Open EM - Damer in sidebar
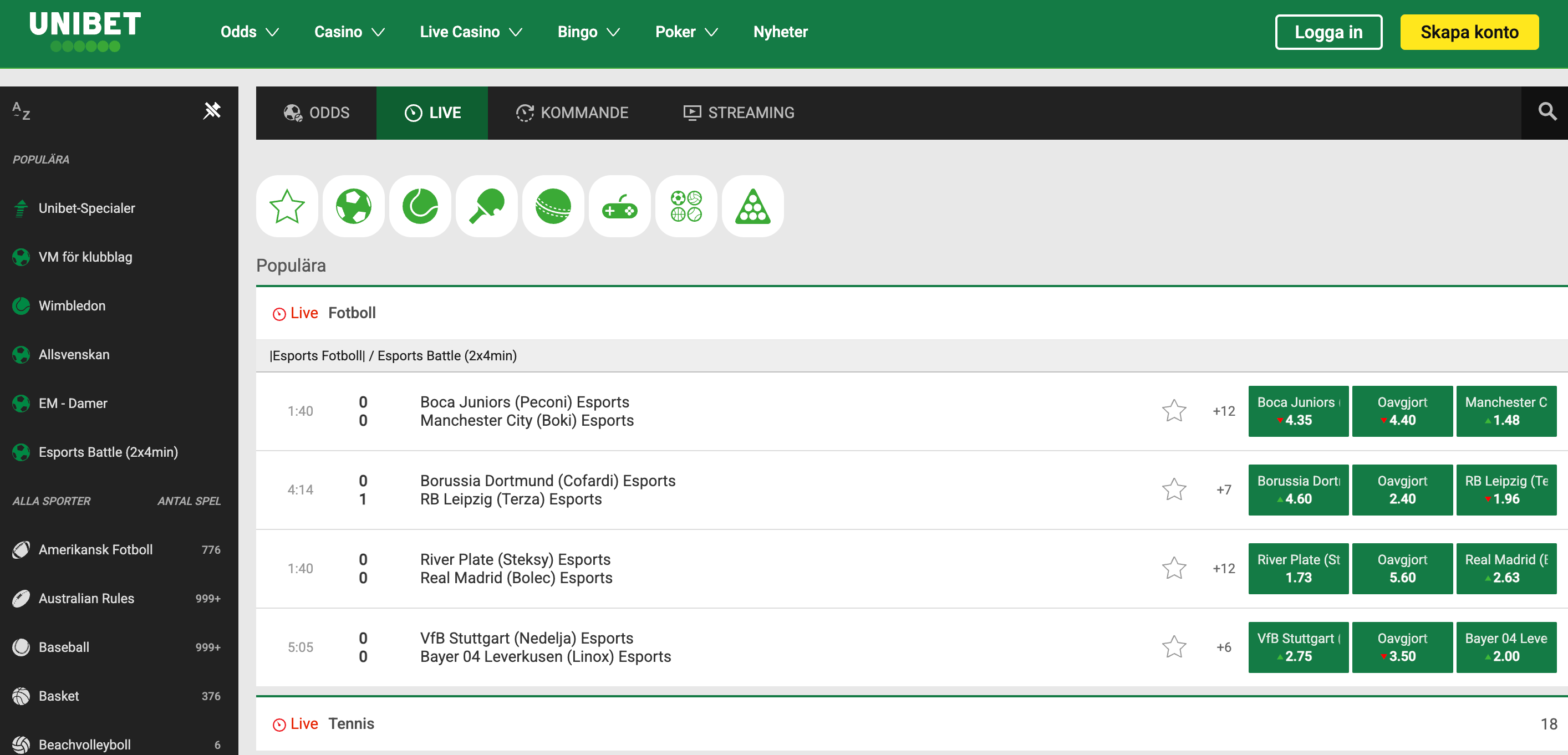The width and height of the screenshot is (1568, 755). pos(119,404)
